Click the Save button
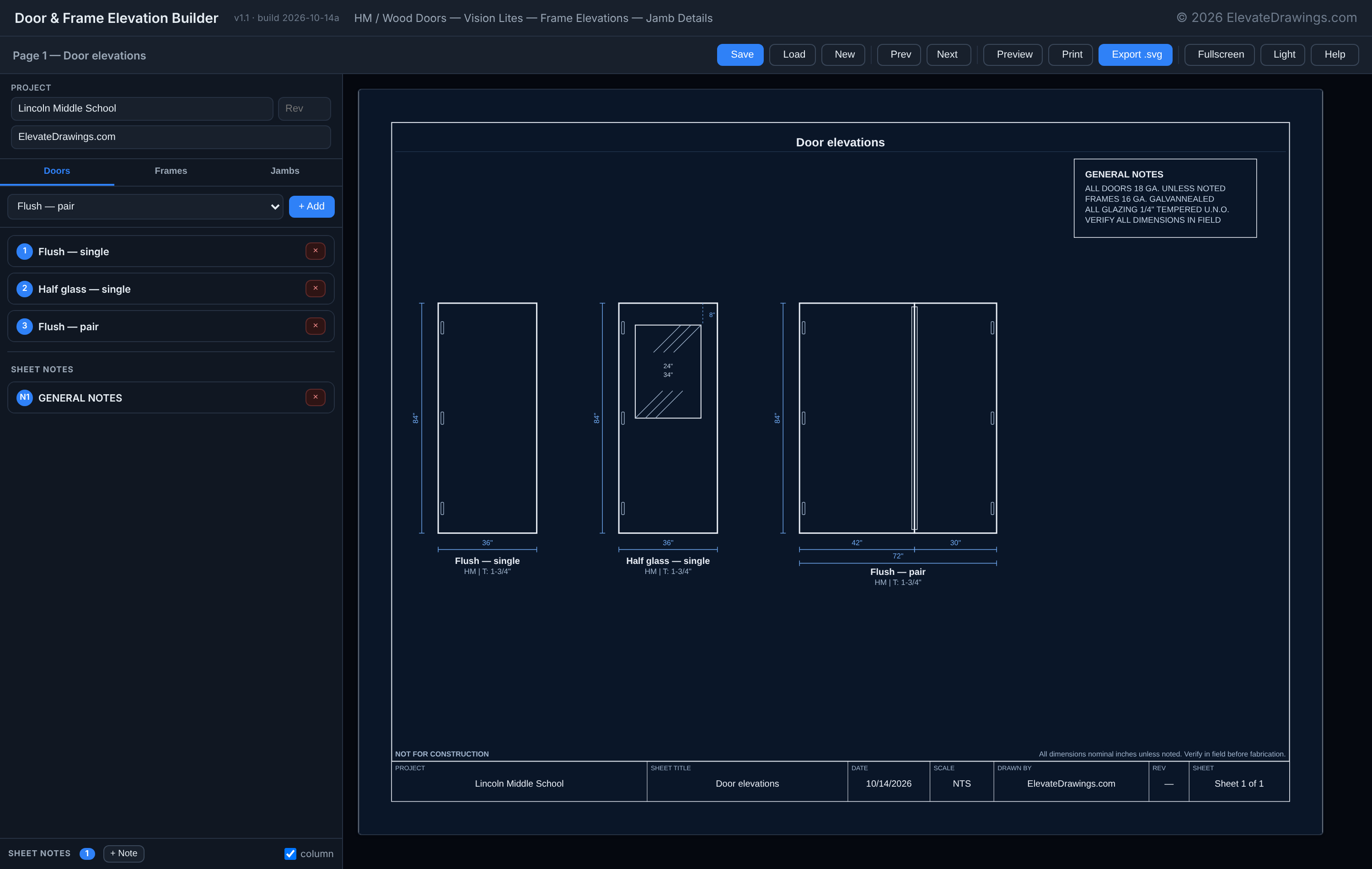 pos(740,55)
